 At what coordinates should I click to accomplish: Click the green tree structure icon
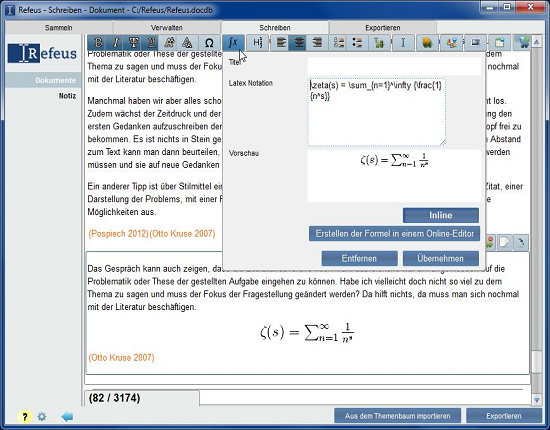tap(379, 43)
